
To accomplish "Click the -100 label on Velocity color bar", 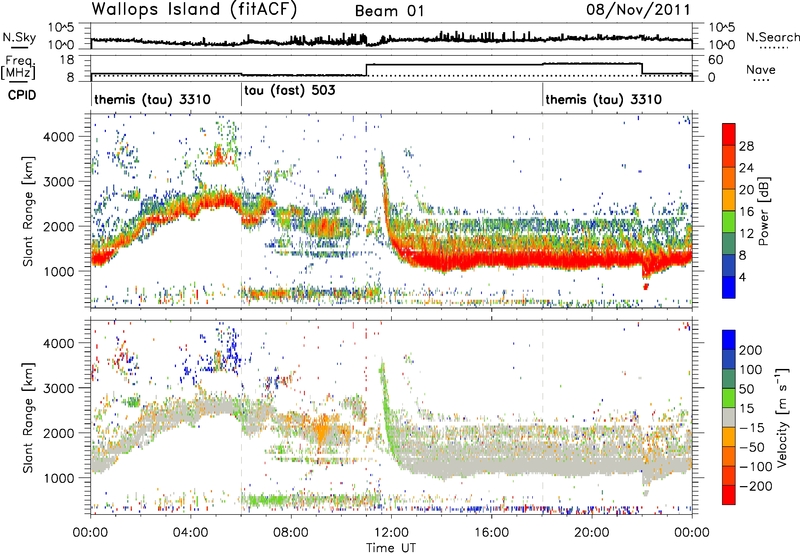I will [x=756, y=467].
